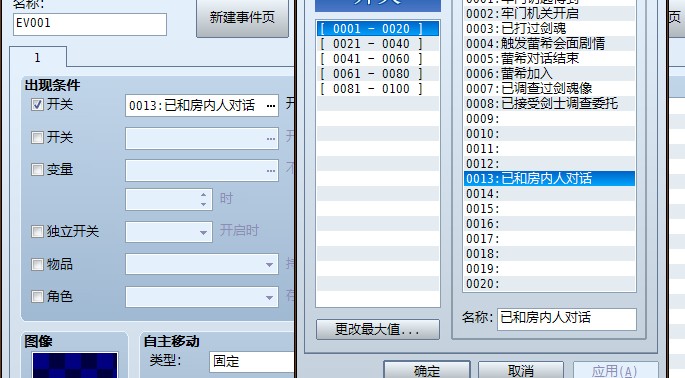The height and width of the screenshot is (378, 685).
Task: Open the 物品 dropdown
Action: point(202,264)
